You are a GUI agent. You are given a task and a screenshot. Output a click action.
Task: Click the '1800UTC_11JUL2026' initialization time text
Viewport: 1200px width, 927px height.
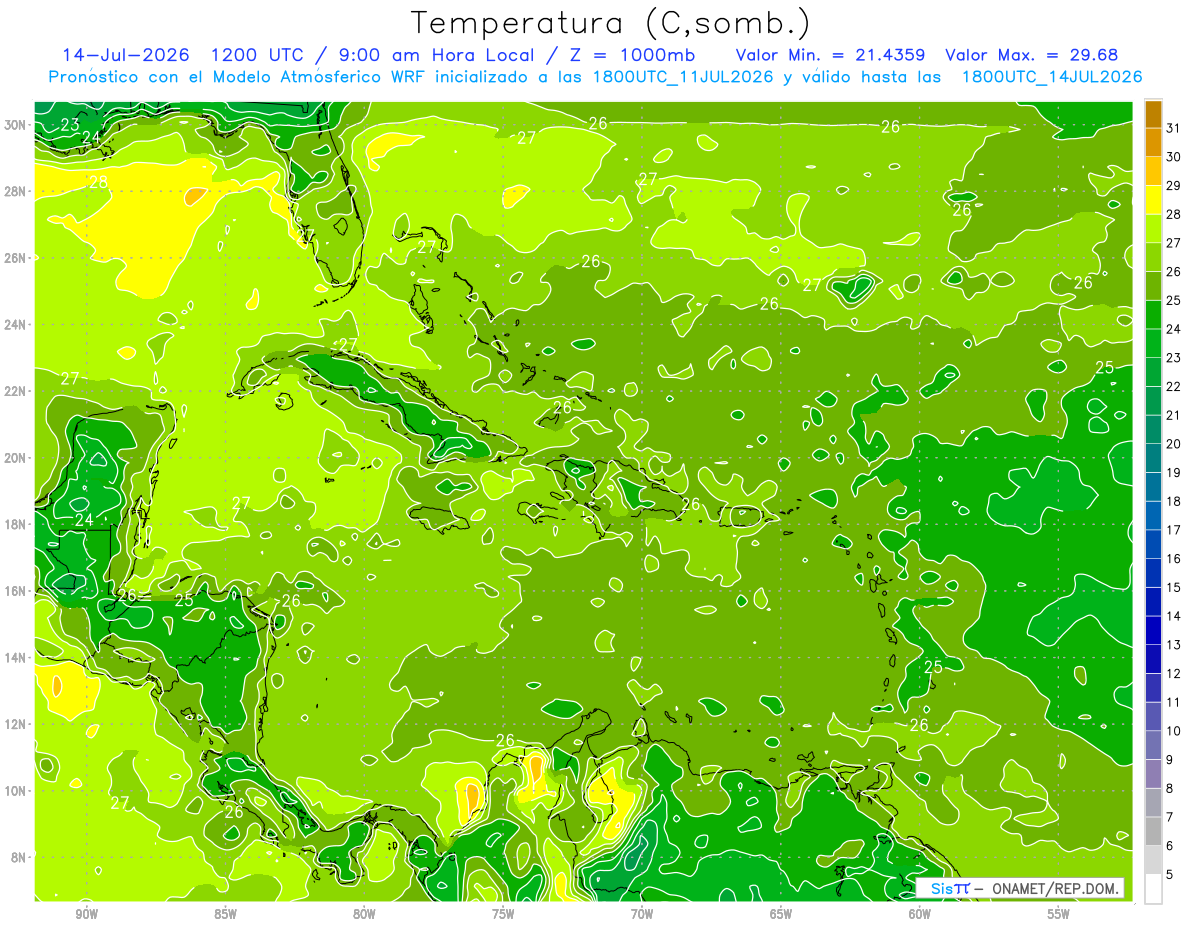tap(682, 77)
